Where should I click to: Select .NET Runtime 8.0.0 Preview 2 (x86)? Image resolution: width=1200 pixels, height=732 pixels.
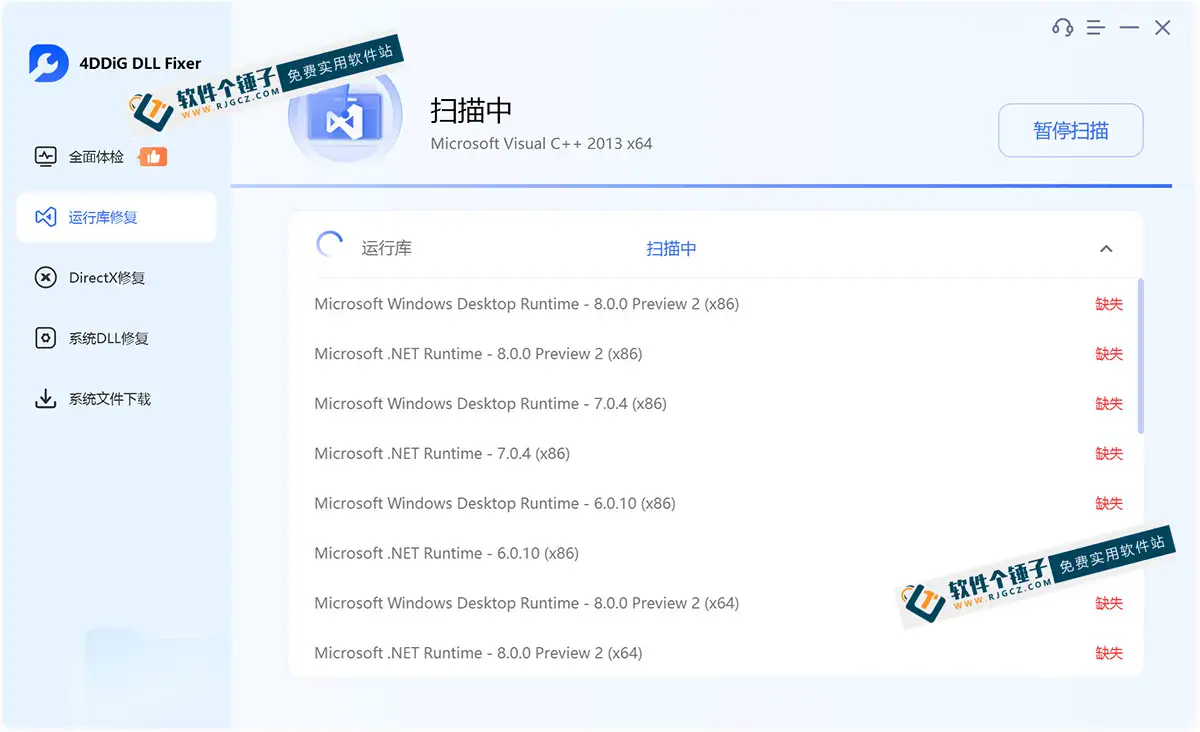[x=715, y=354]
